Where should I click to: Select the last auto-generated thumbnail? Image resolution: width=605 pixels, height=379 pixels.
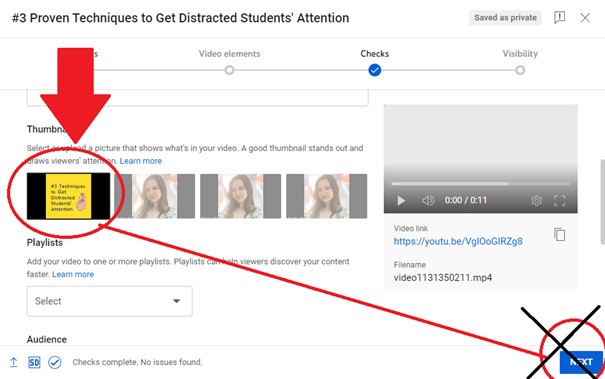point(326,196)
